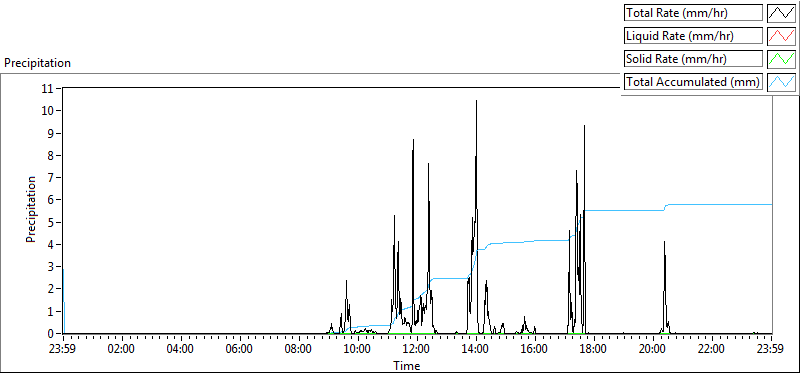Click the rate peak just before 18:00

[584, 126]
